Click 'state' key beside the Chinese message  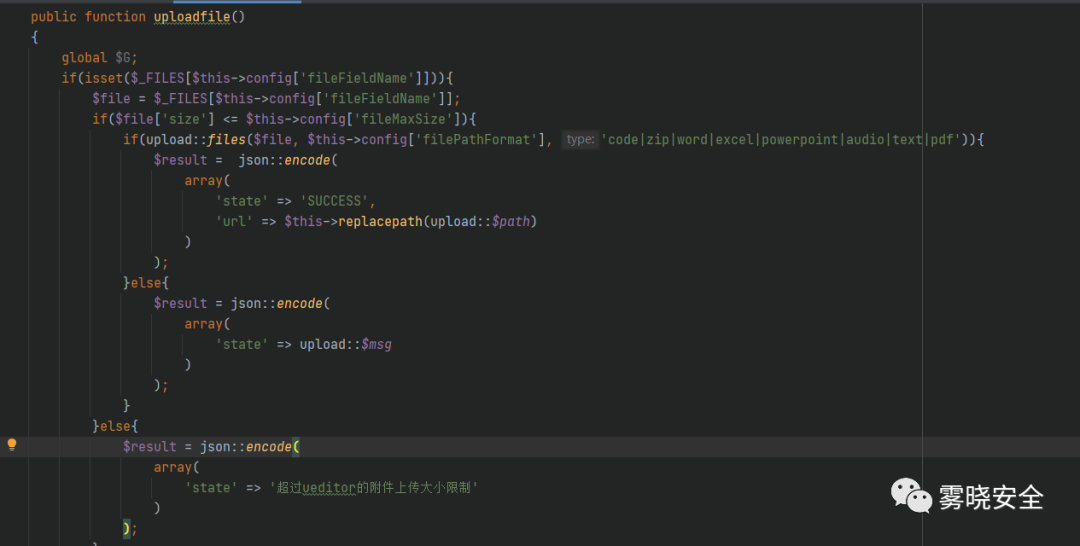[211, 487]
